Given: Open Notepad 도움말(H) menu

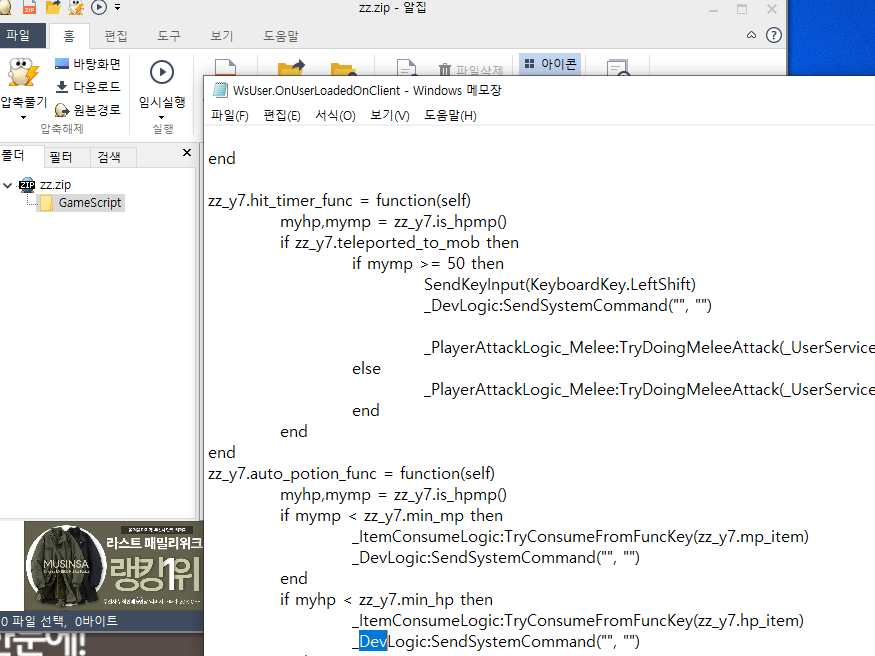Looking at the screenshot, I should click(450, 115).
